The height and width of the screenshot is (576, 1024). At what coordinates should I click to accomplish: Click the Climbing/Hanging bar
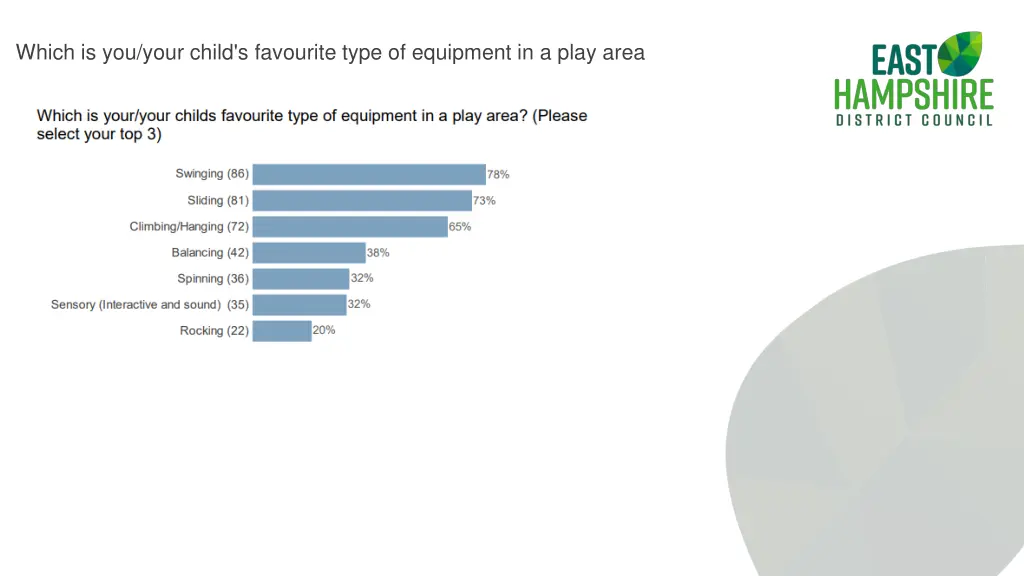point(350,227)
